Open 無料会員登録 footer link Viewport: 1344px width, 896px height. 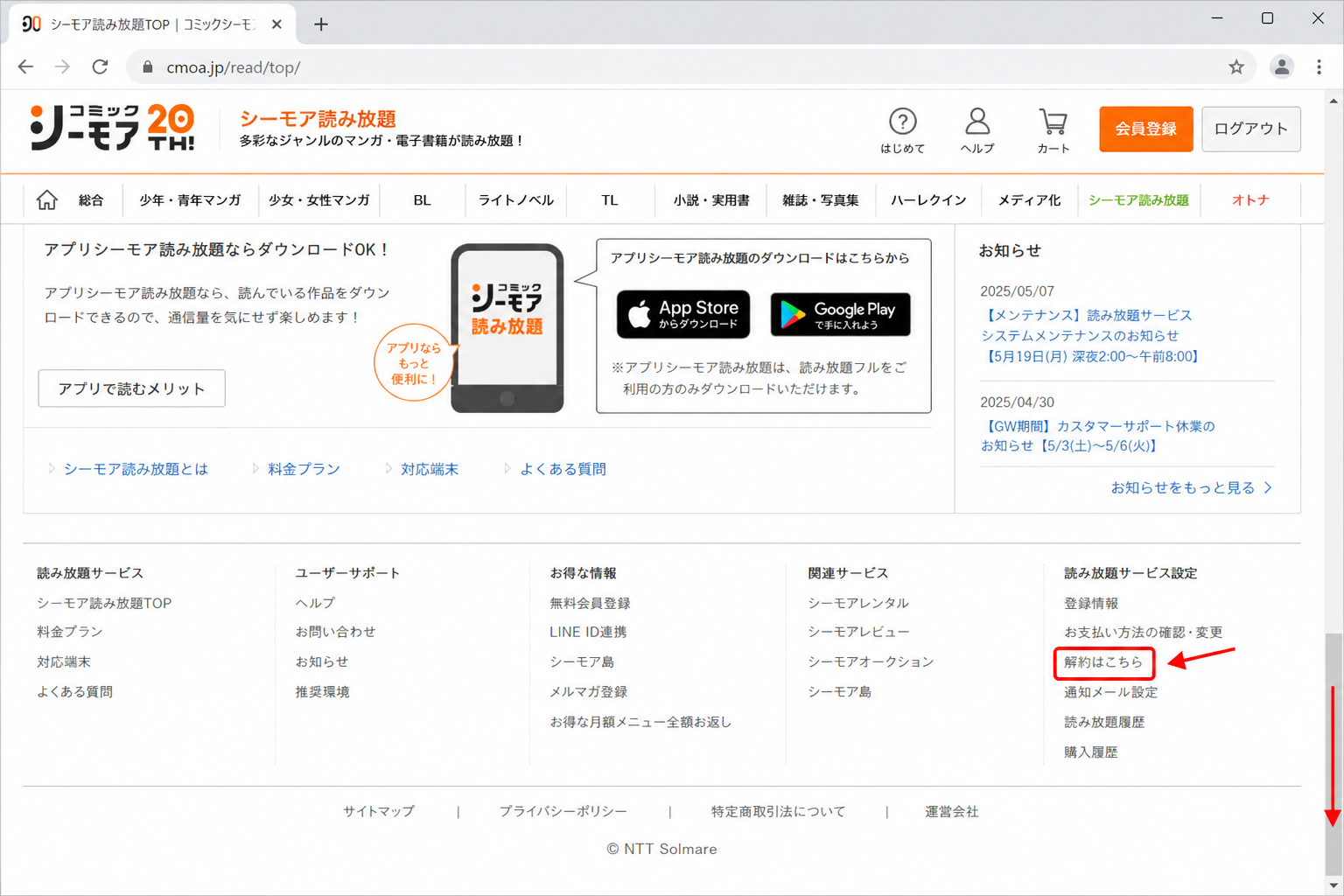[x=590, y=603]
